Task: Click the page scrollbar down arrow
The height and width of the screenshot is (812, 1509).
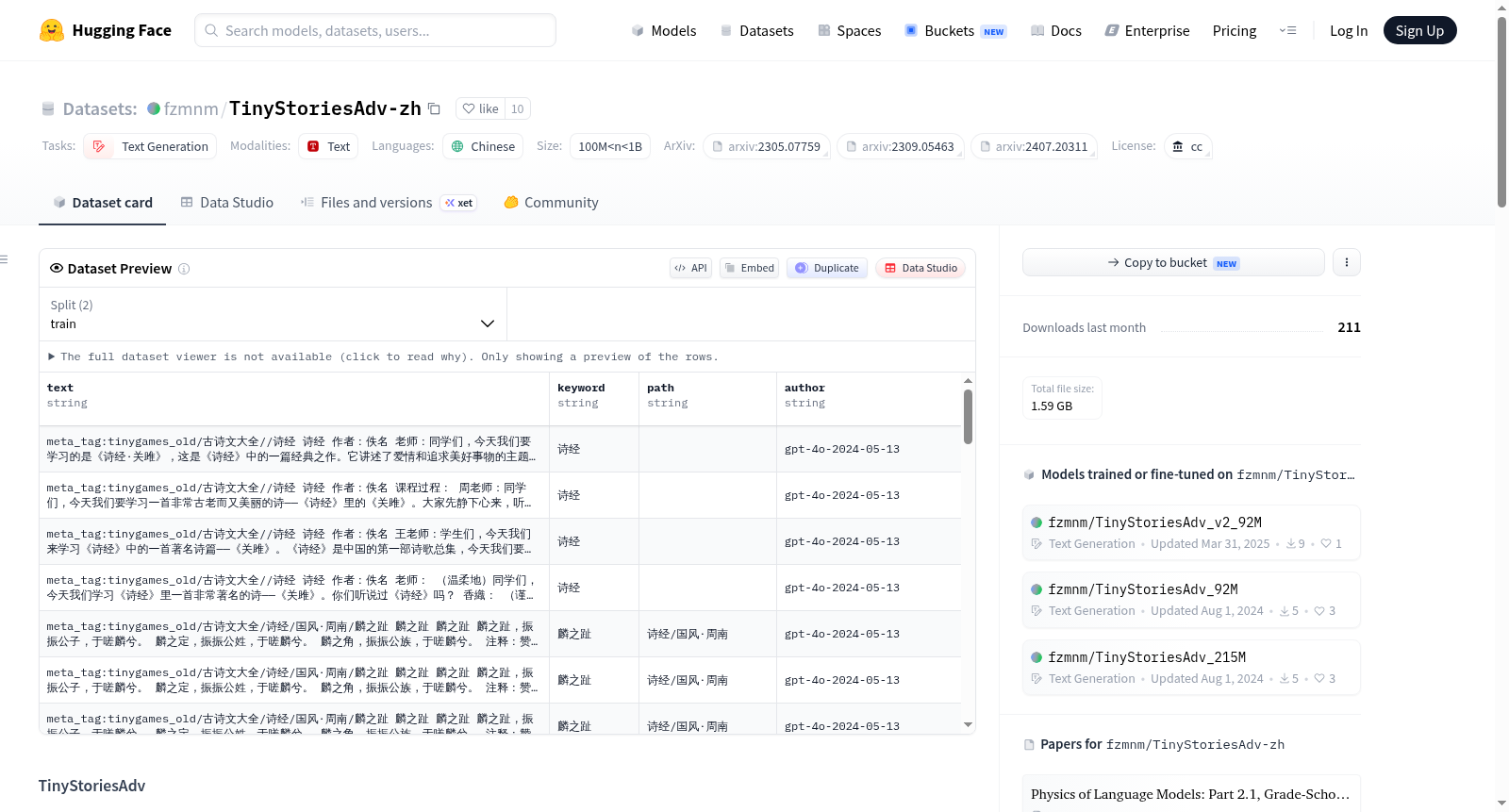Action: [1501, 804]
